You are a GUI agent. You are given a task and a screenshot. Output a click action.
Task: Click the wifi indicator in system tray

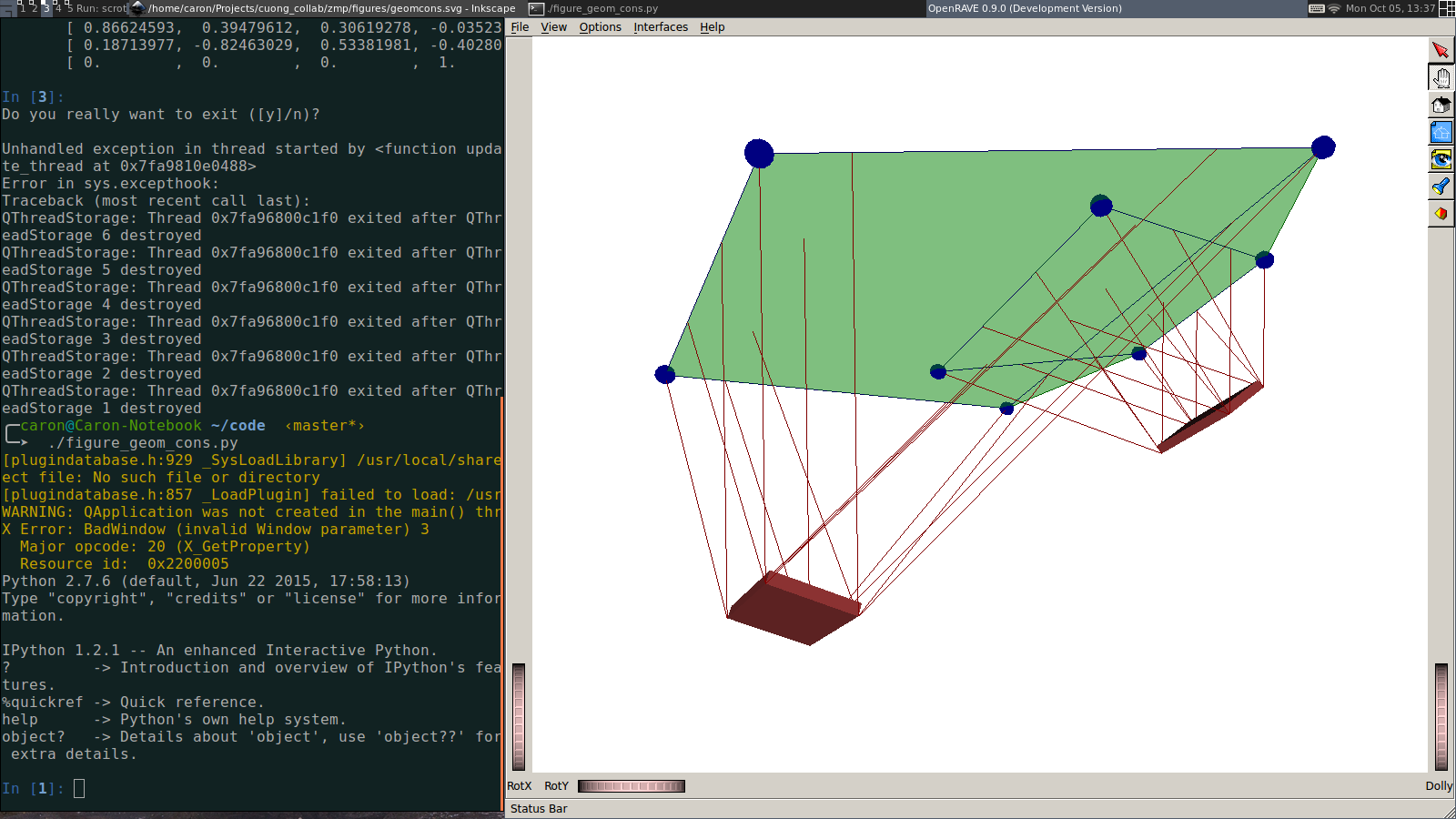coord(1334,8)
